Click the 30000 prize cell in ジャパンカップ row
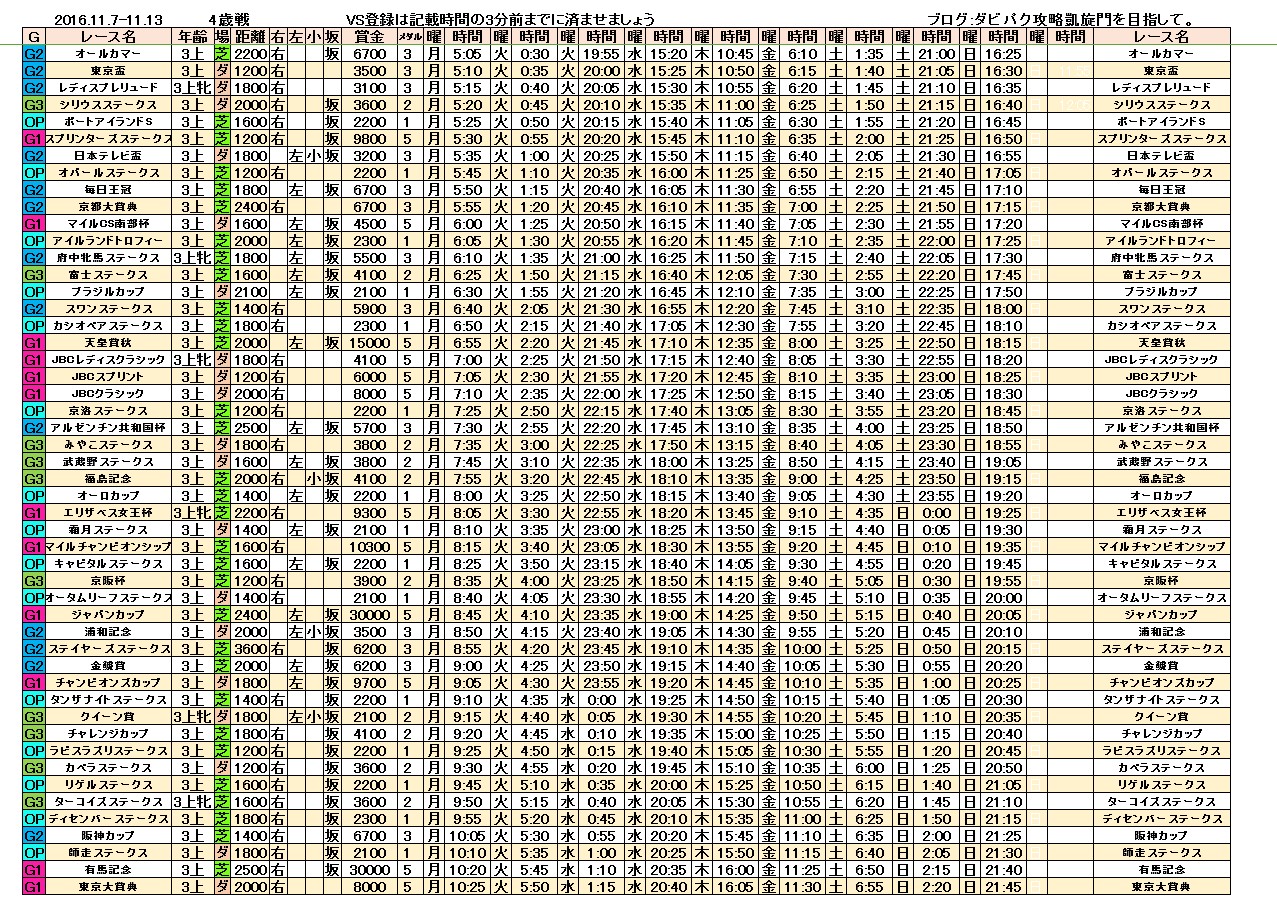 pos(370,614)
